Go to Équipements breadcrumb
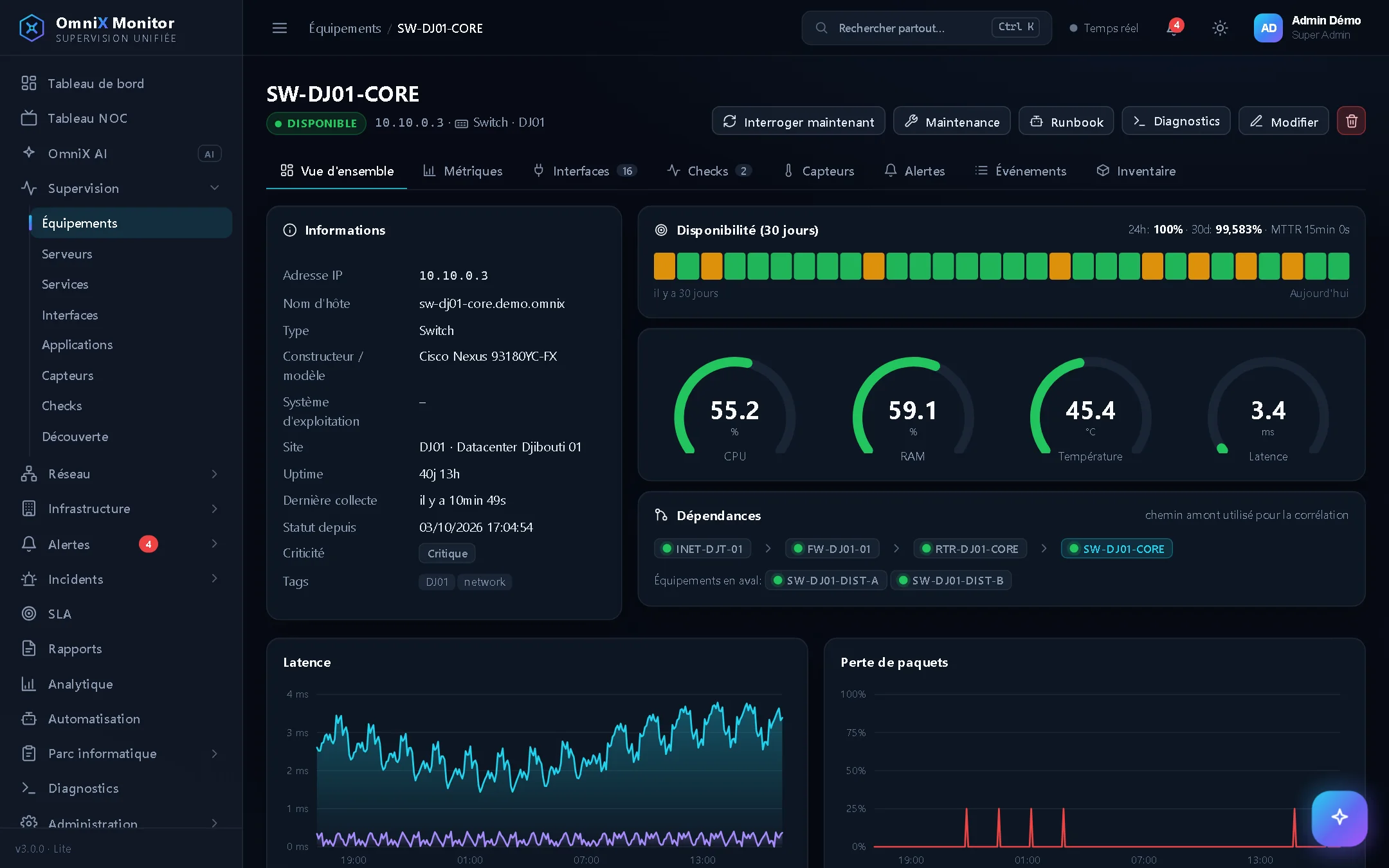The height and width of the screenshot is (868, 1389). 345,28
